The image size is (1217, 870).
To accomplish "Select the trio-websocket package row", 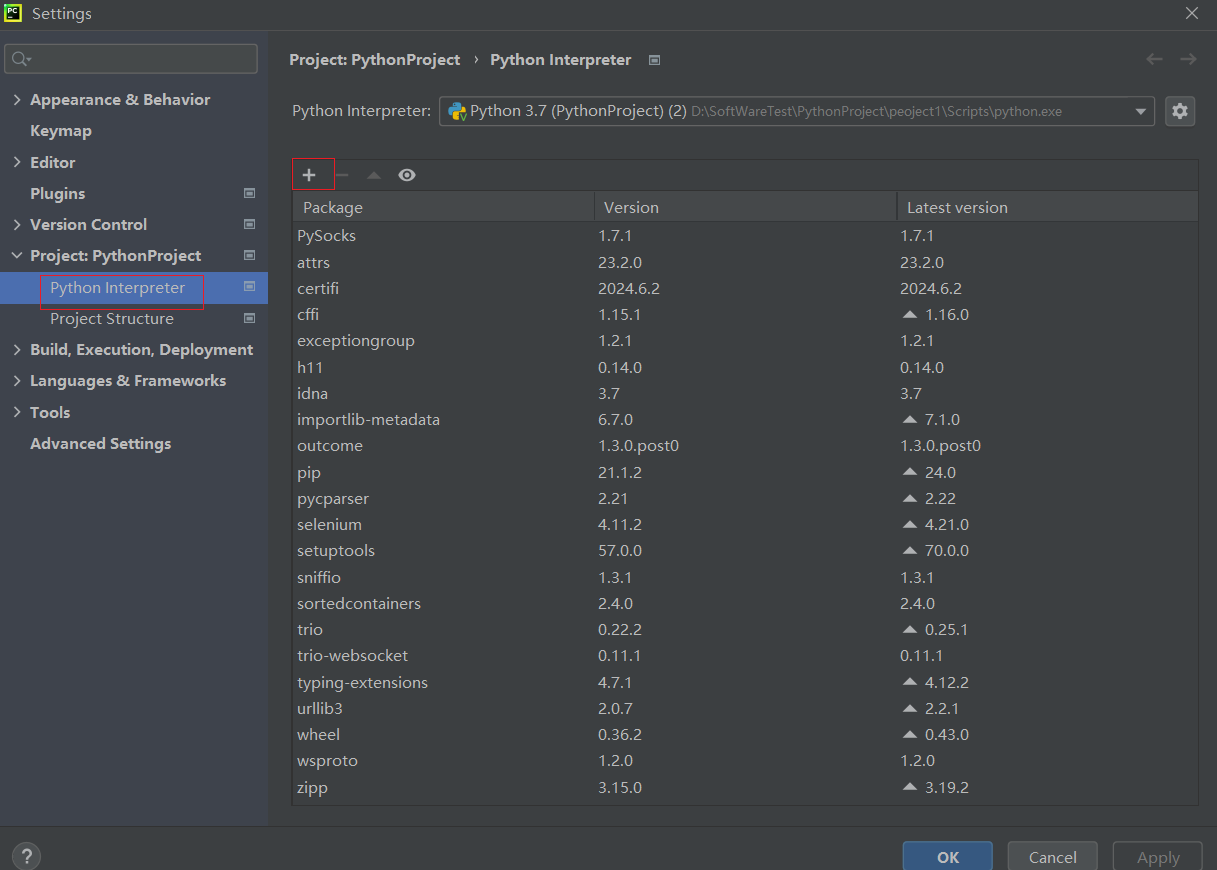I will coord(745,655).
